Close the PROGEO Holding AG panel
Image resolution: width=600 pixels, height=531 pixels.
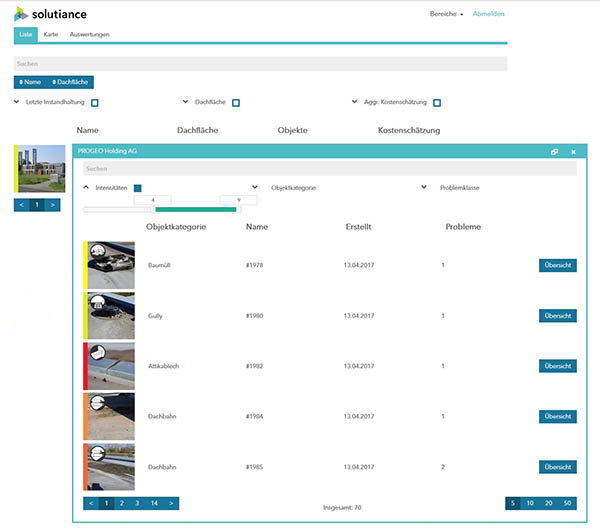click(573, 152)
